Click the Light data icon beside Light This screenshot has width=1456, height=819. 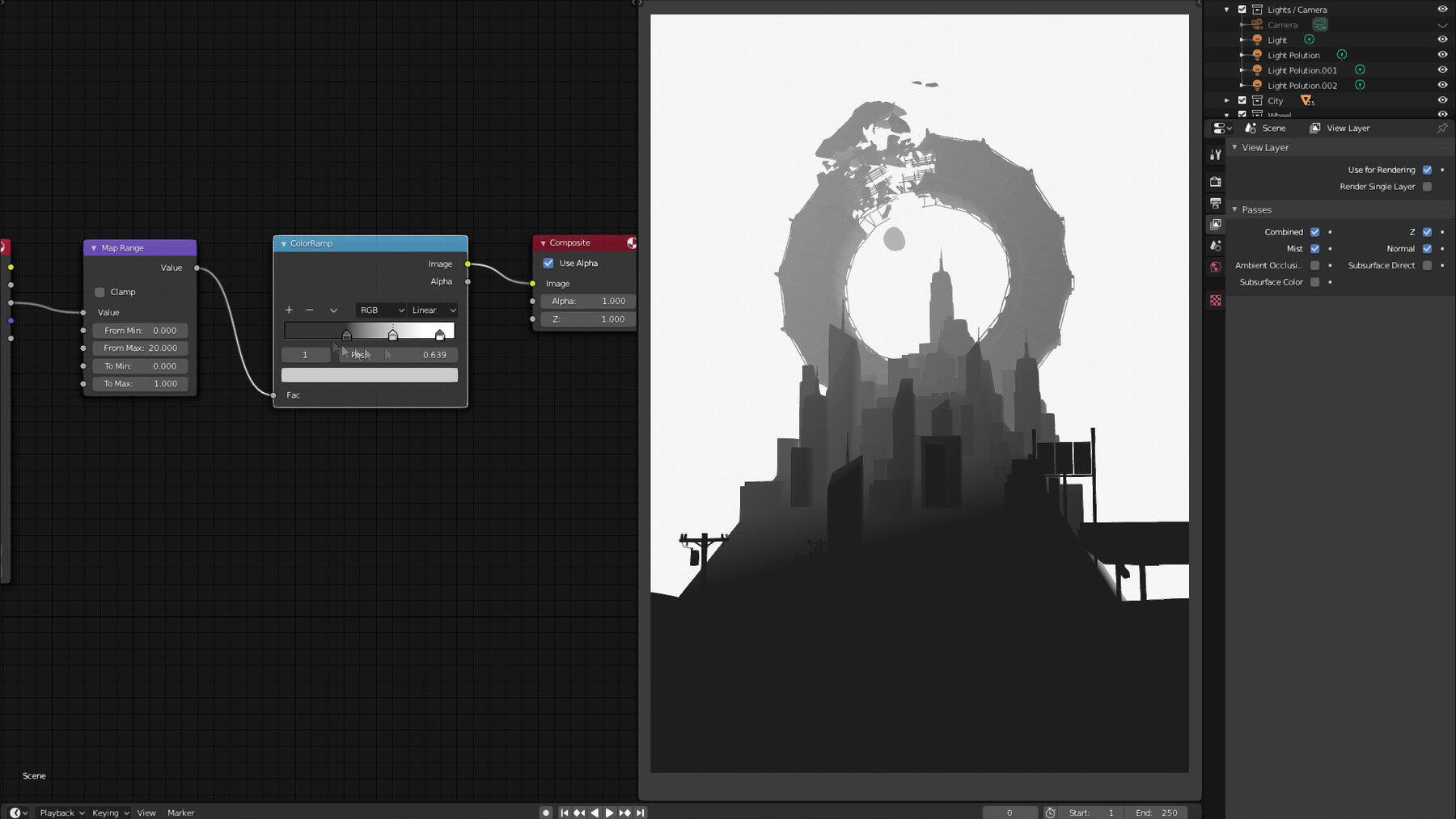pyautogui.click(x=1309, y=40)
